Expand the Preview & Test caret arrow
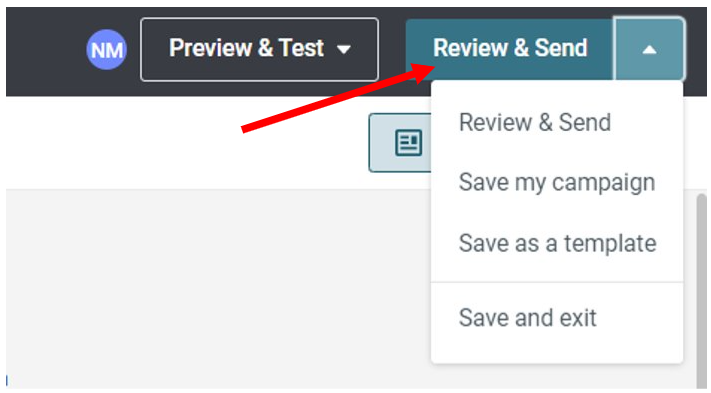The width and height of the screenshot is (711, 393). [x=344, y=49]
